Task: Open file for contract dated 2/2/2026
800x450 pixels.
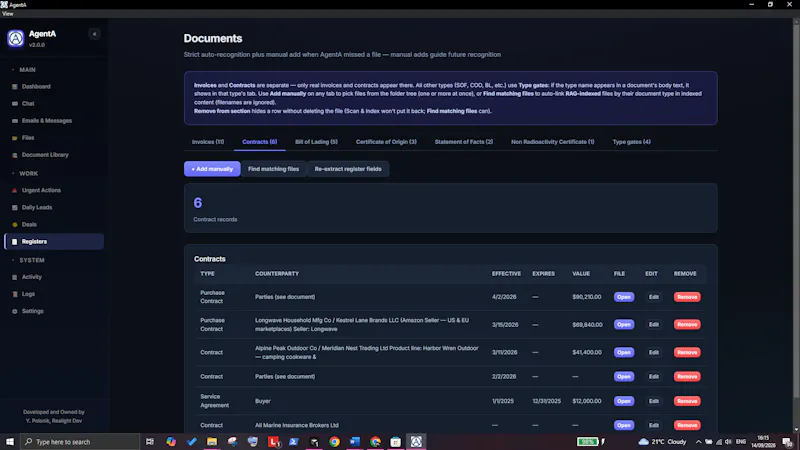Action: click(623, 377)
